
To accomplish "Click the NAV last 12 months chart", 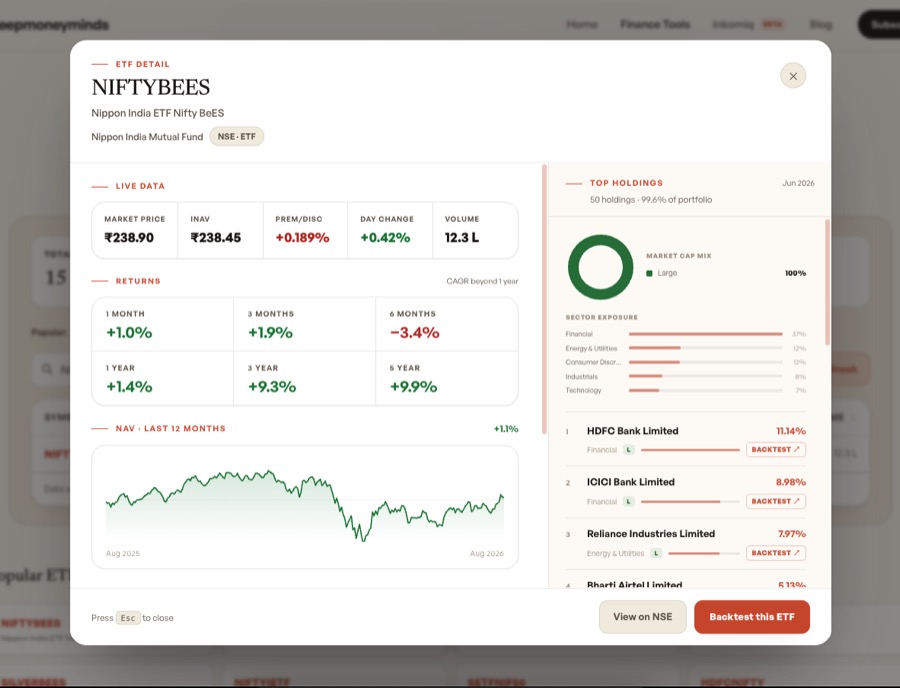I will click(305, 507).
